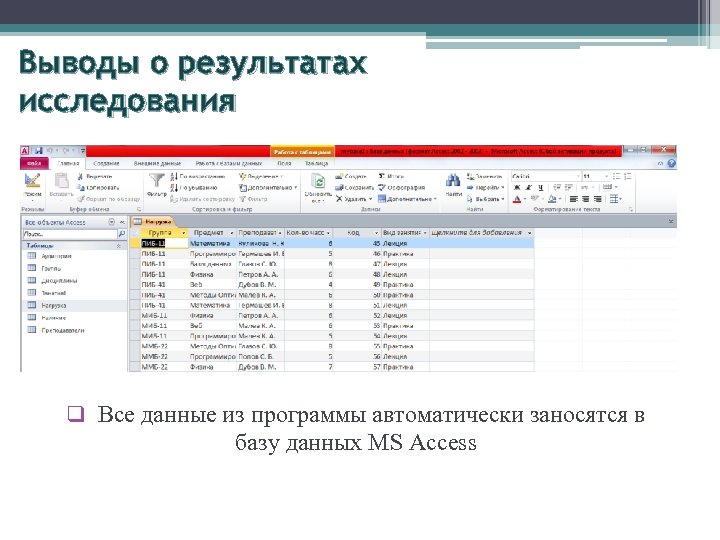Open Удалить record dropdown
Viewport: 720px width, 540px height.
tap(354, 199)
